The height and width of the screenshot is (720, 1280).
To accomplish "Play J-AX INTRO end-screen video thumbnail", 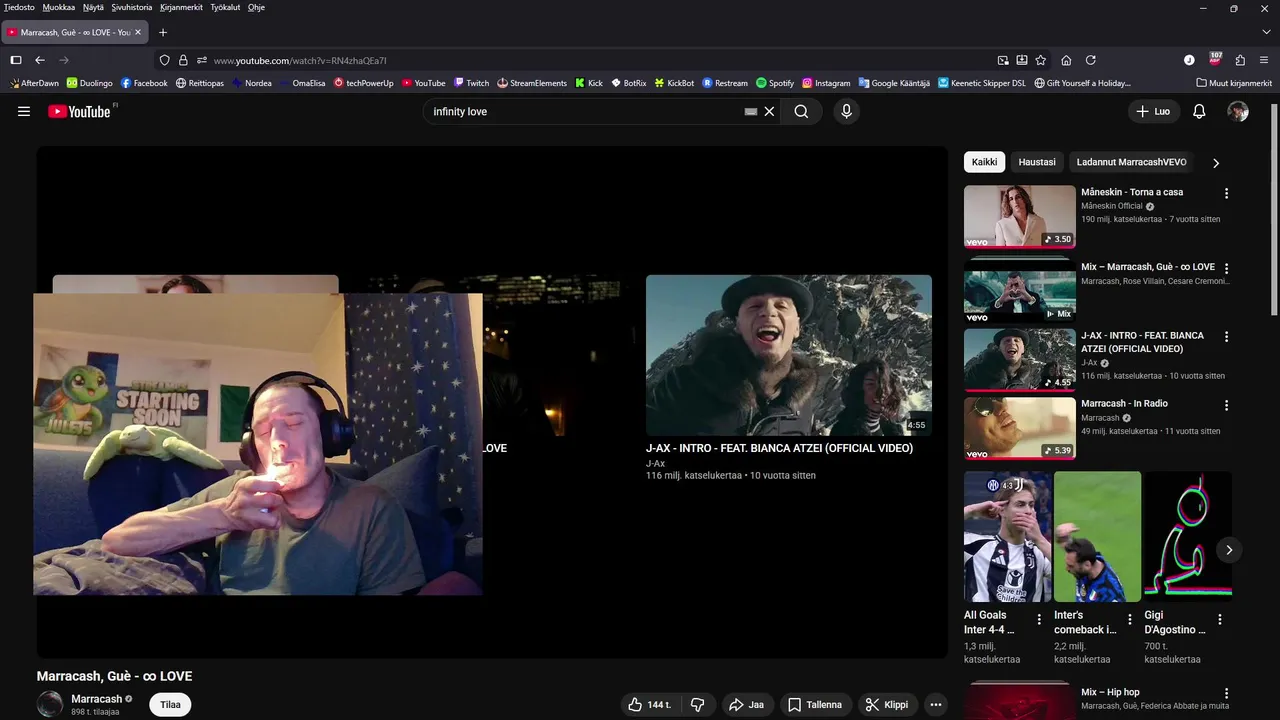I will (789, 356).
